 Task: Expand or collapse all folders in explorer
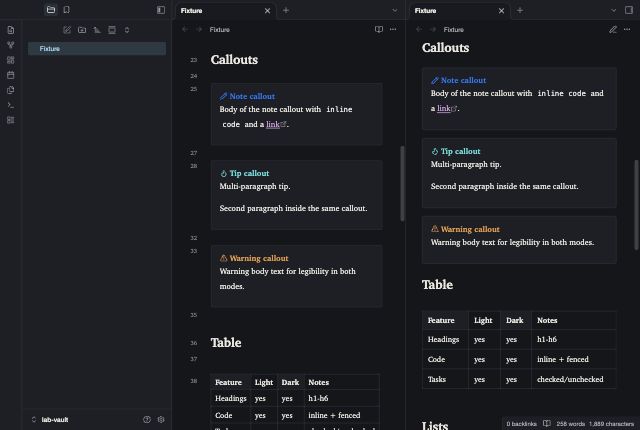click(x=127, y=30)
